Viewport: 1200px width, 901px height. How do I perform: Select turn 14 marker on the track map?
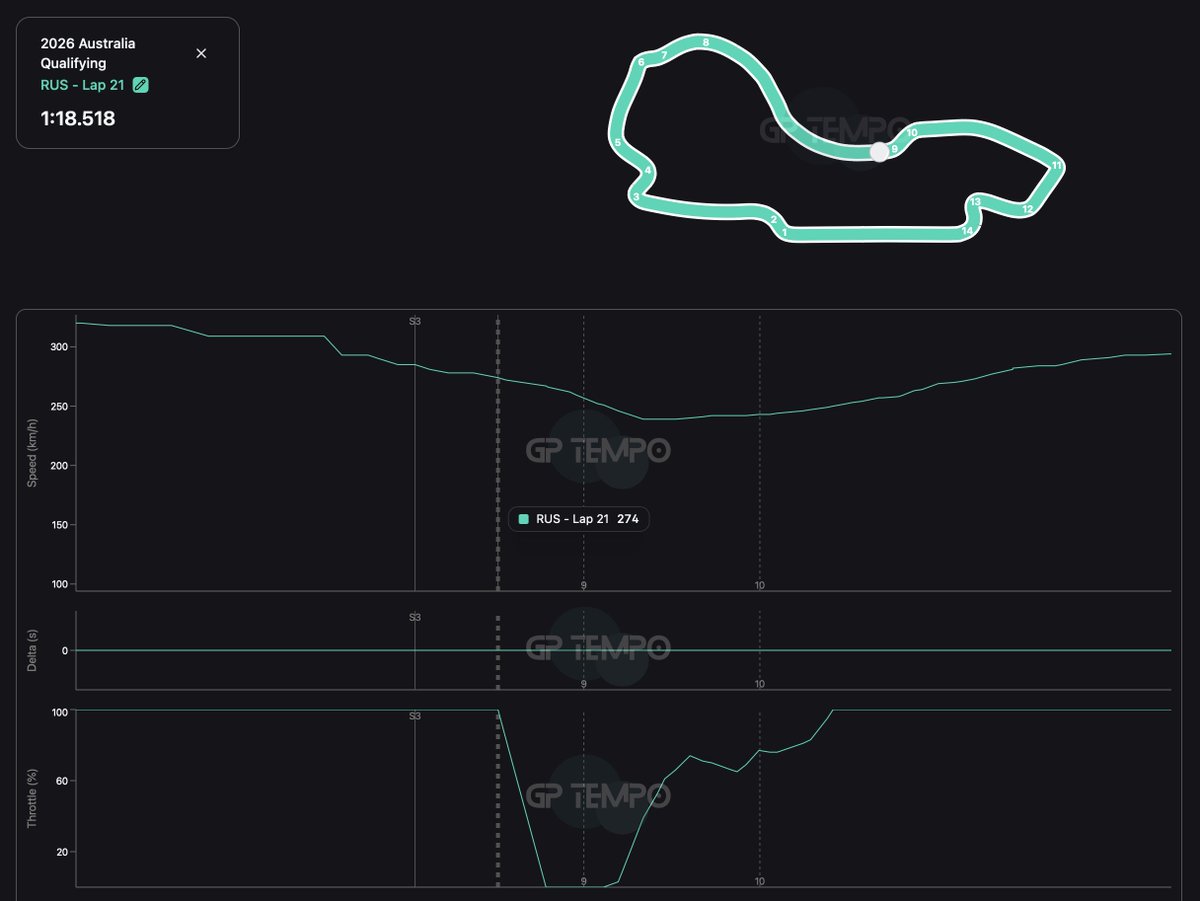[967, 231]
